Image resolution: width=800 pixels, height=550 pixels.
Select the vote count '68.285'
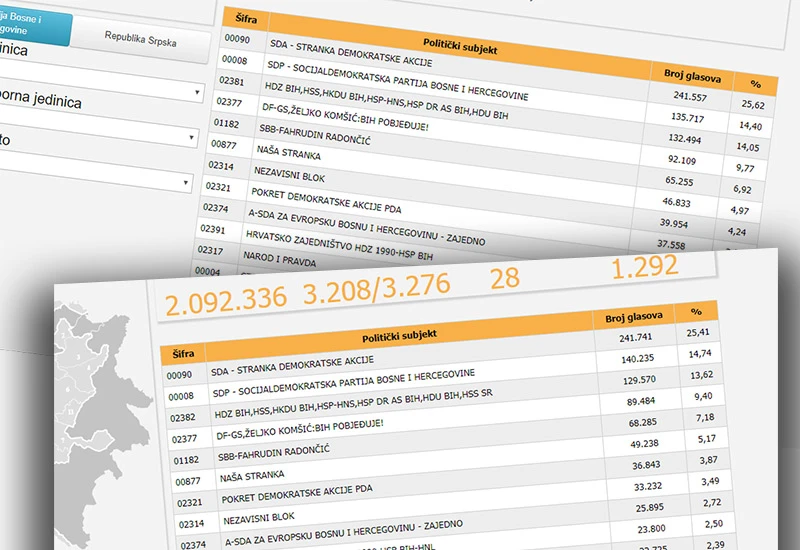tap(642, 422)
